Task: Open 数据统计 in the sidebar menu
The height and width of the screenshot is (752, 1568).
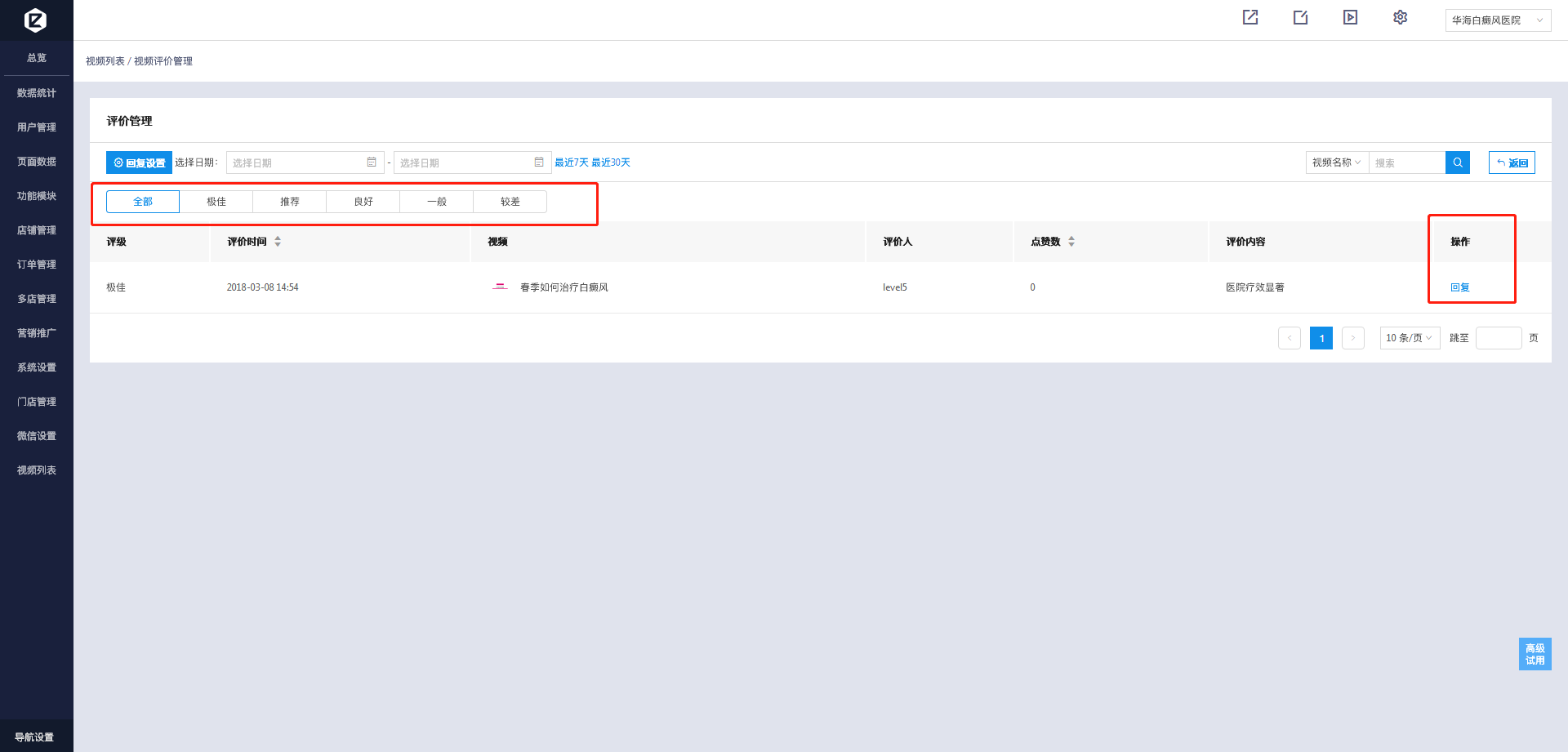Action: (37, 93)
